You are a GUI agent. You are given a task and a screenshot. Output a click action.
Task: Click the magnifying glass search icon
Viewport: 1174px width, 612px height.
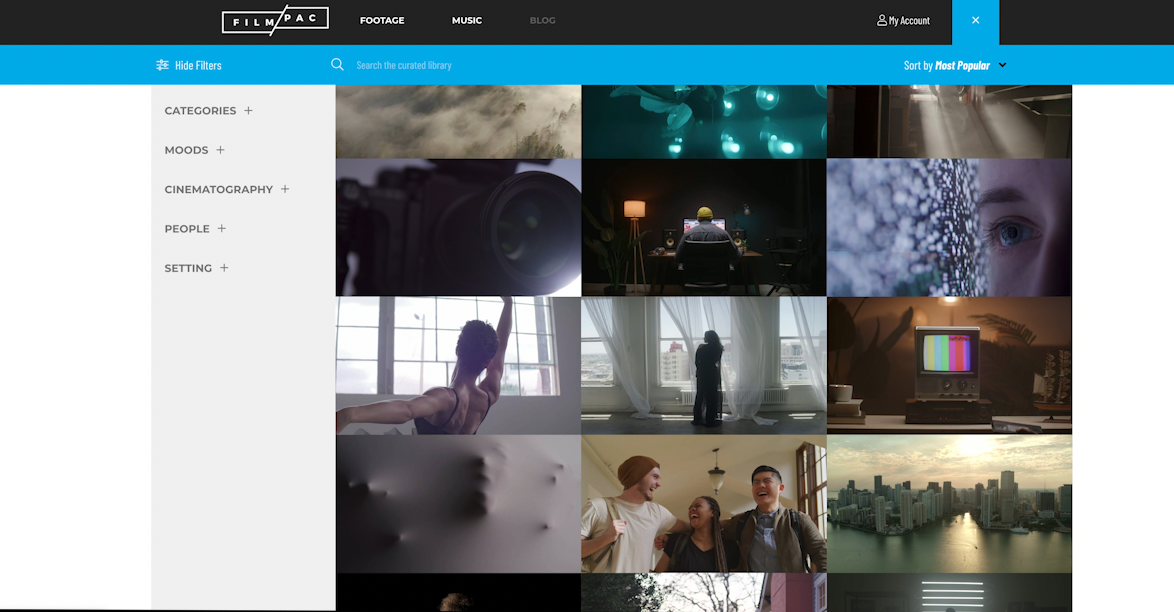tap(337, 64)
